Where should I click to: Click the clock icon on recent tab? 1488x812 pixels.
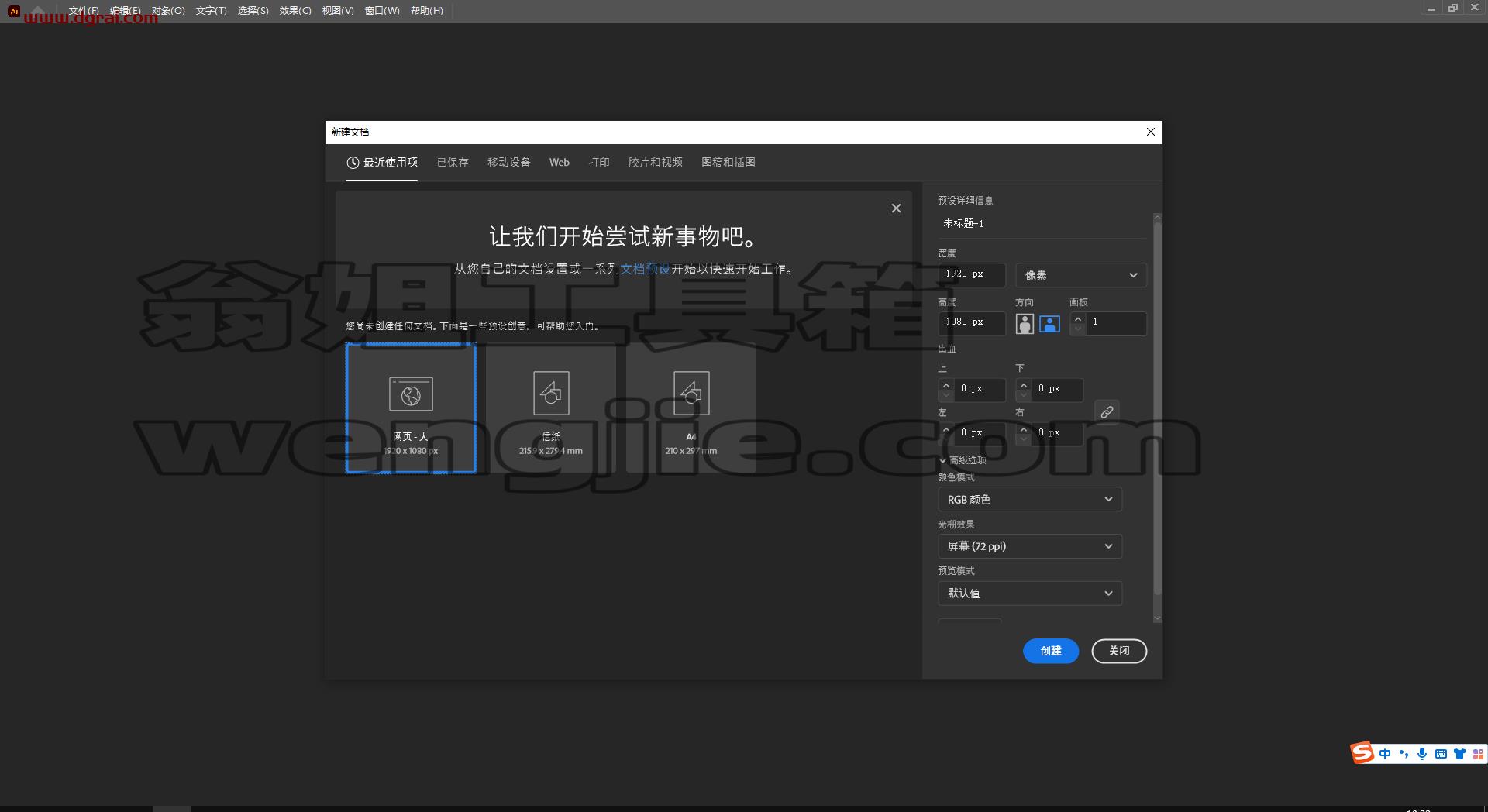point(353,163)
